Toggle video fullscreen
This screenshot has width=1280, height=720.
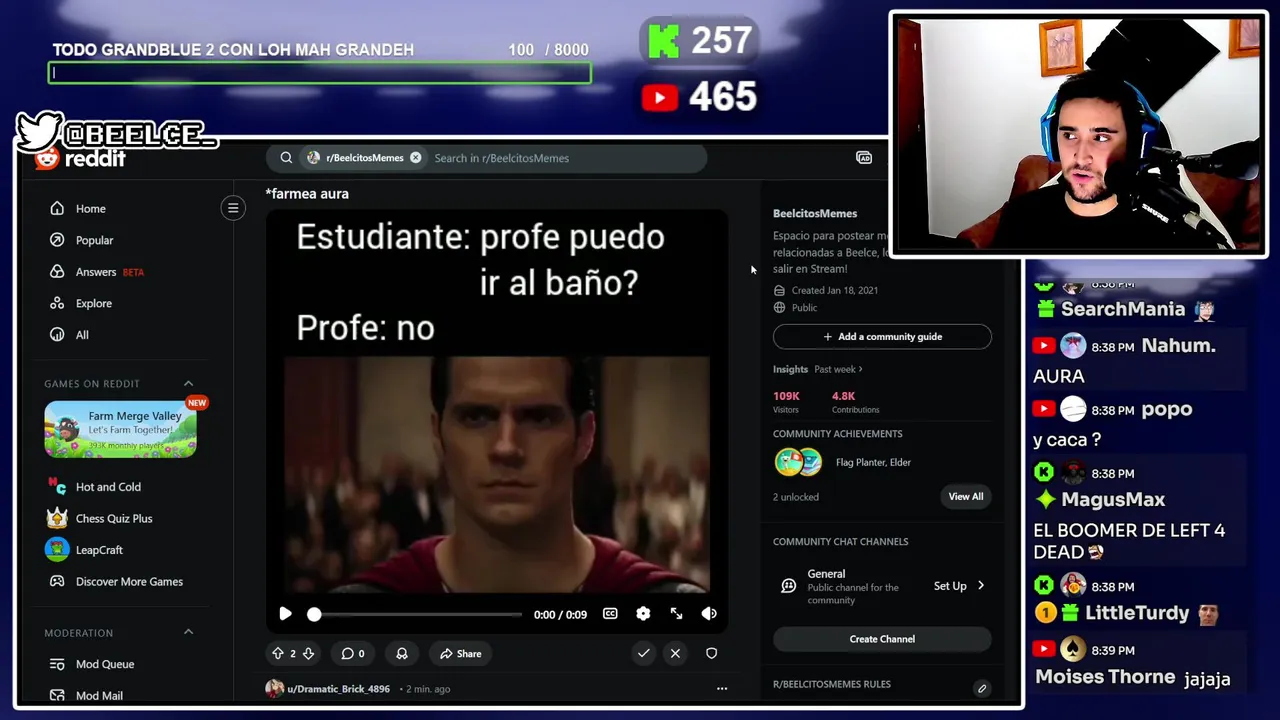(676, 614)
